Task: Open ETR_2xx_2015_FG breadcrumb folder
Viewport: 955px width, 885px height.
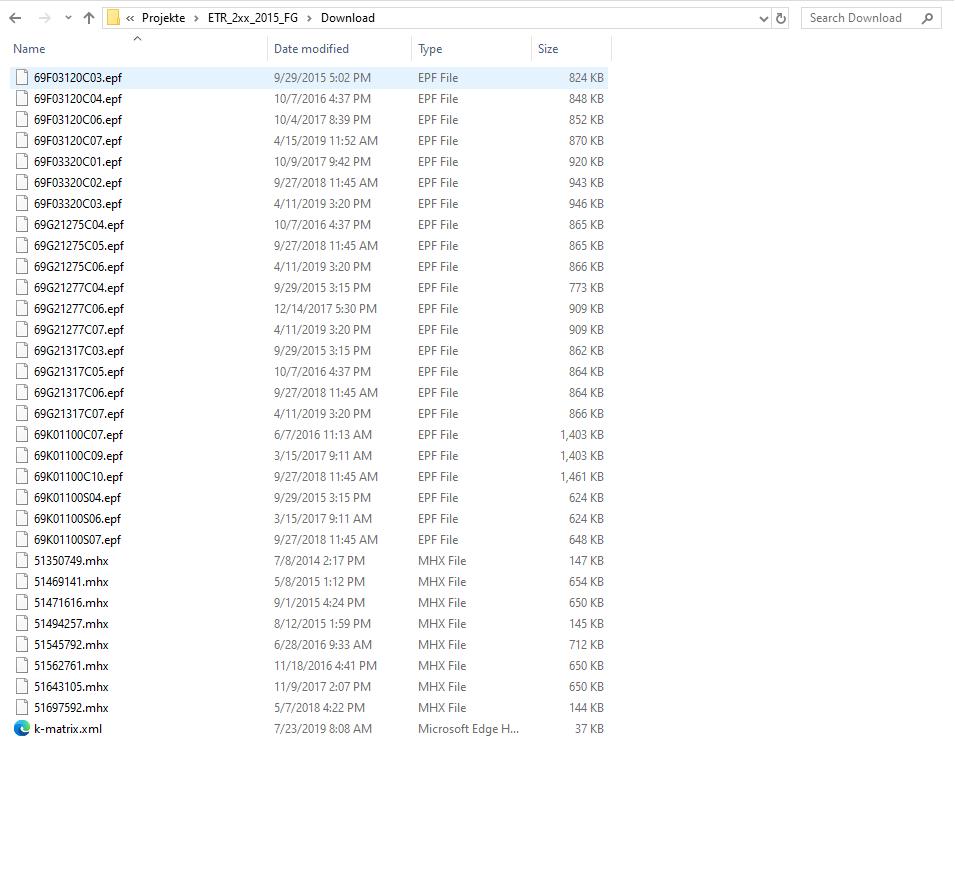Action: 253,18
